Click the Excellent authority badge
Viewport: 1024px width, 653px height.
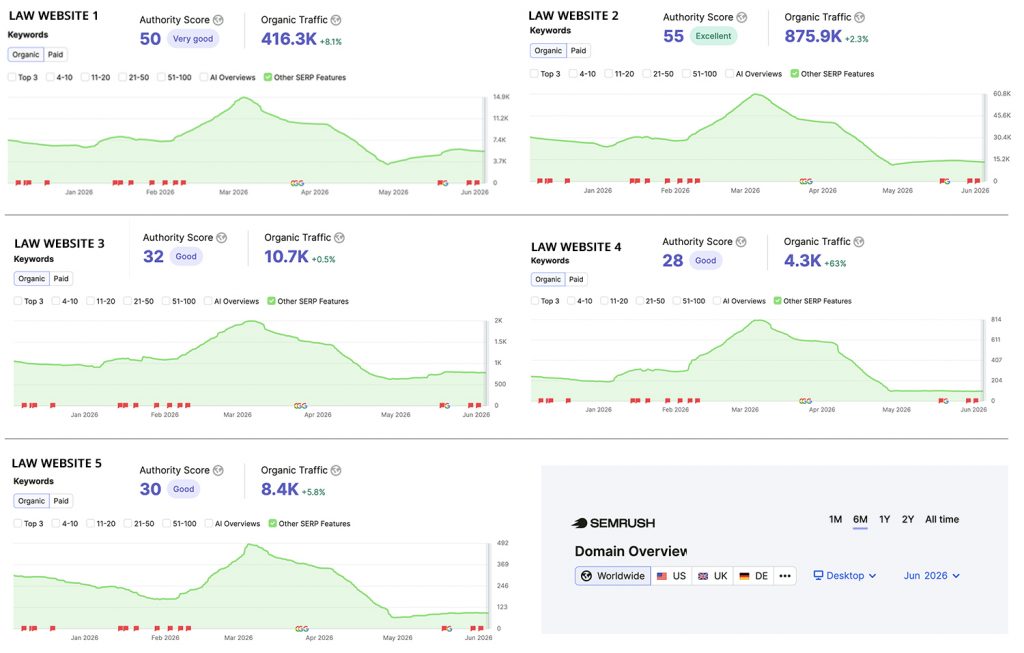tap(713, 36)
